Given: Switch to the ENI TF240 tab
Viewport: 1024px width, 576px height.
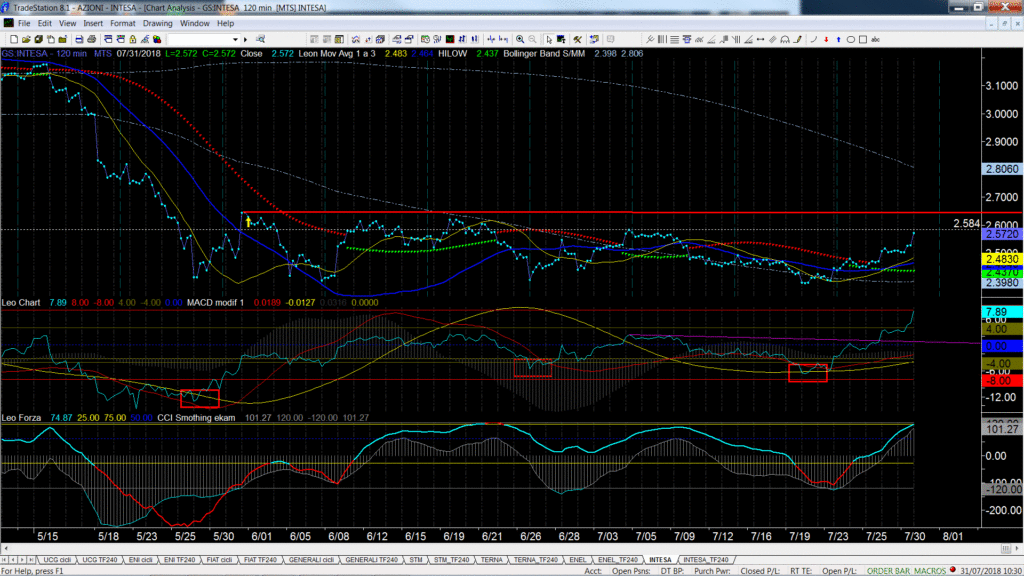Looking at the screenshot, I should tap(179, 560).
